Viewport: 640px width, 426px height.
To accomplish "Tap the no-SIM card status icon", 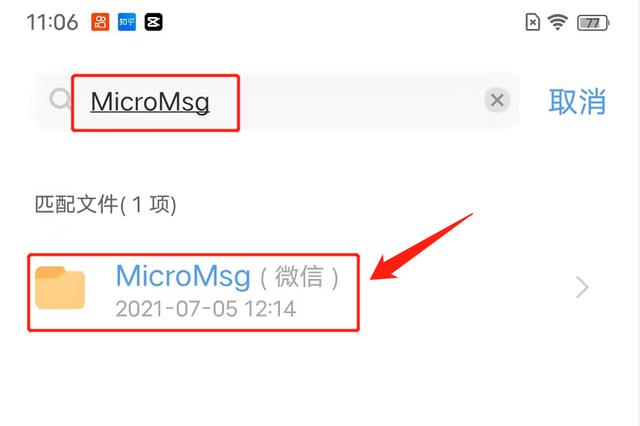I will [x=532, y=22].
